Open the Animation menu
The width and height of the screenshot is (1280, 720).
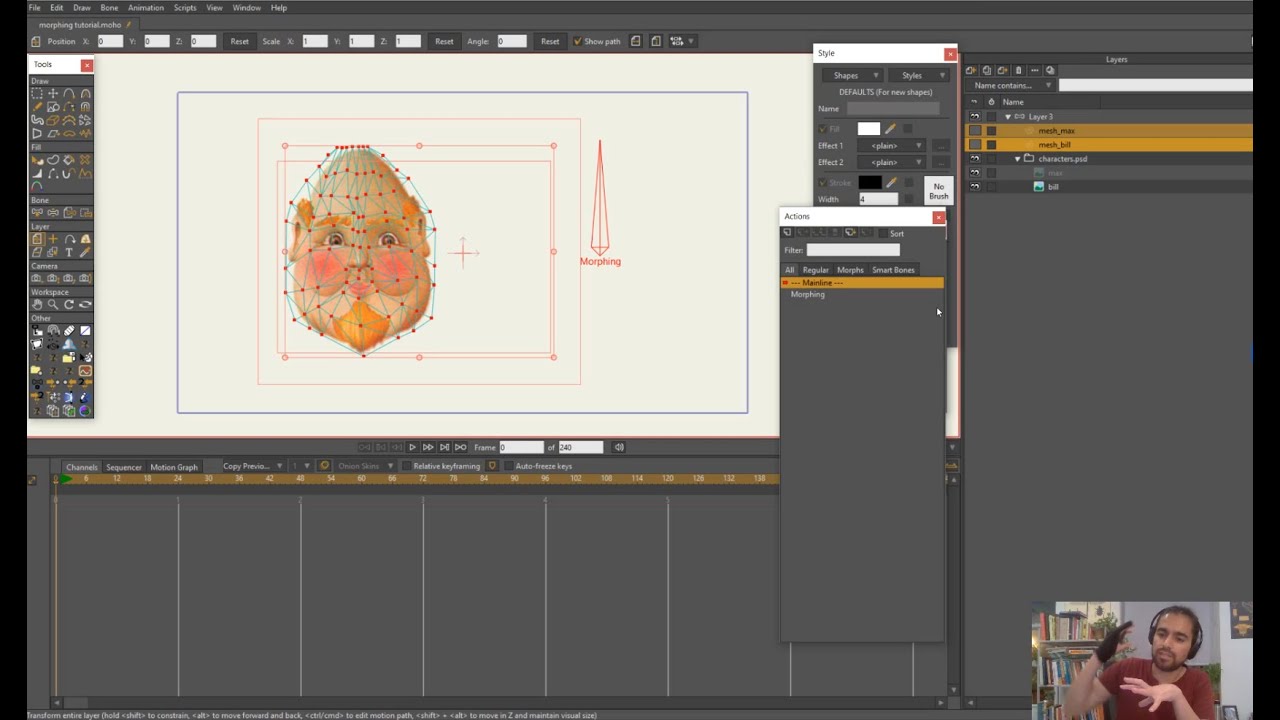[146, 8]
